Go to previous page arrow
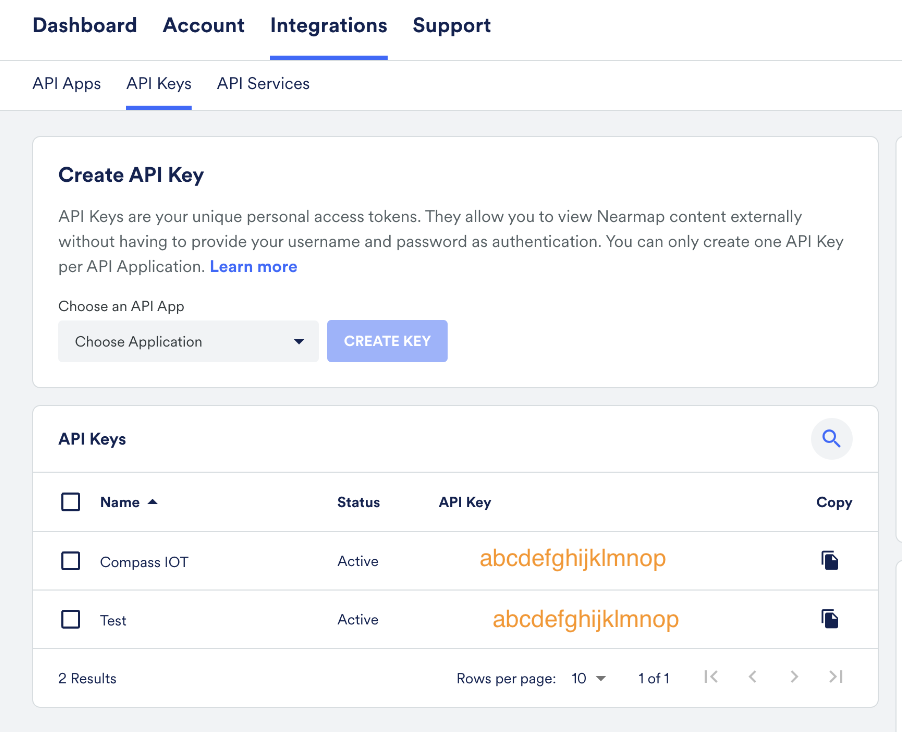The height and width of the screenshot is (732, 902). (x=752, y=677)
